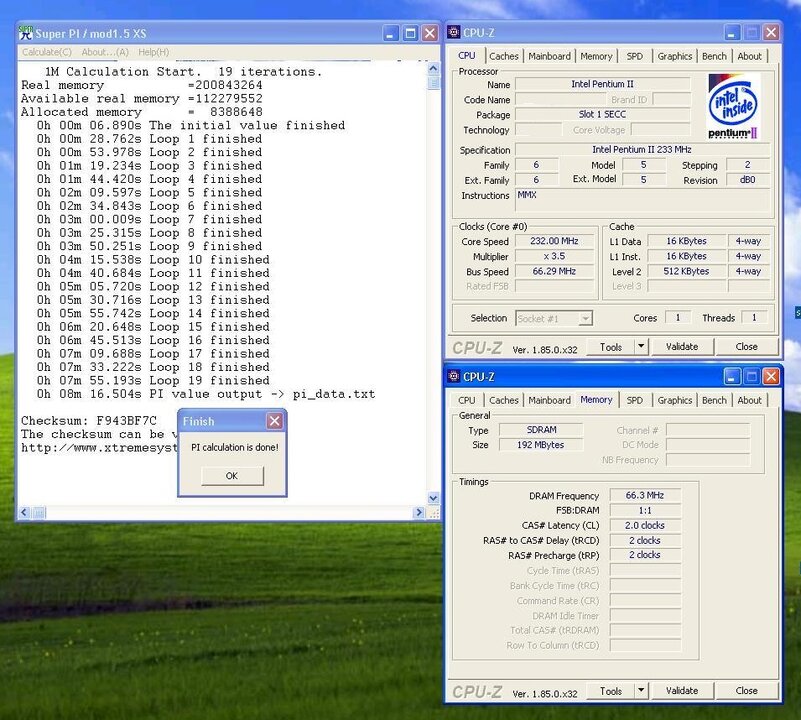Select CPU tab in bottom CPU-Z window
Image resolution: width=801 pixels, height=720 pixels.
click(466, 400)
